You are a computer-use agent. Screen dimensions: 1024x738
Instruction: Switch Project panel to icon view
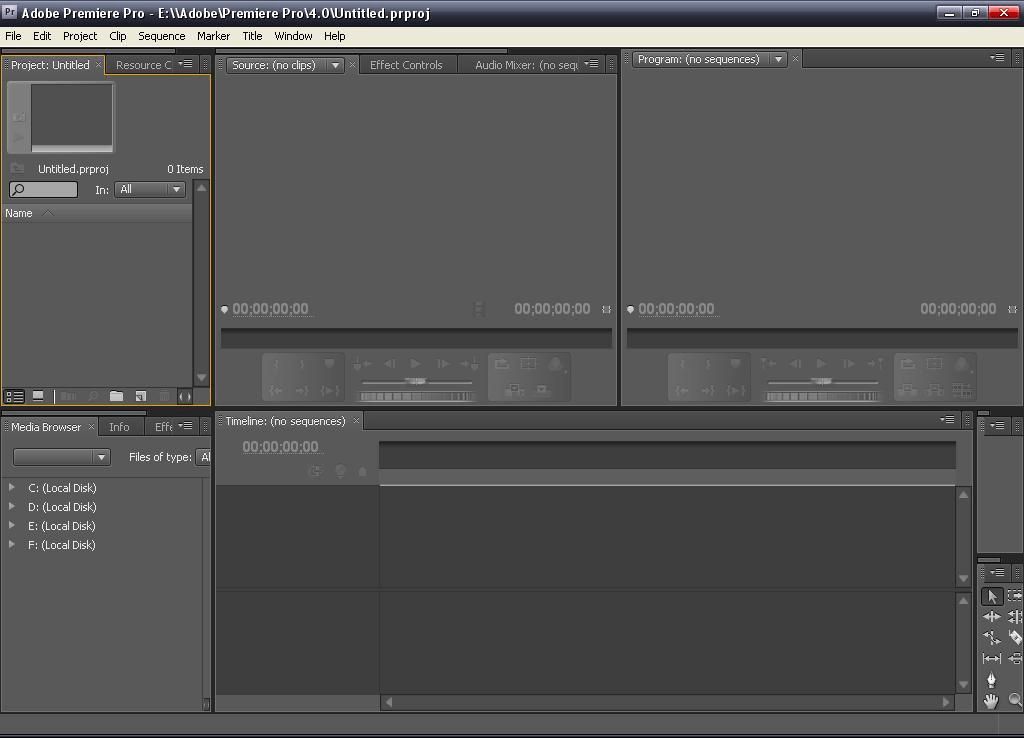tap(38, 397)
